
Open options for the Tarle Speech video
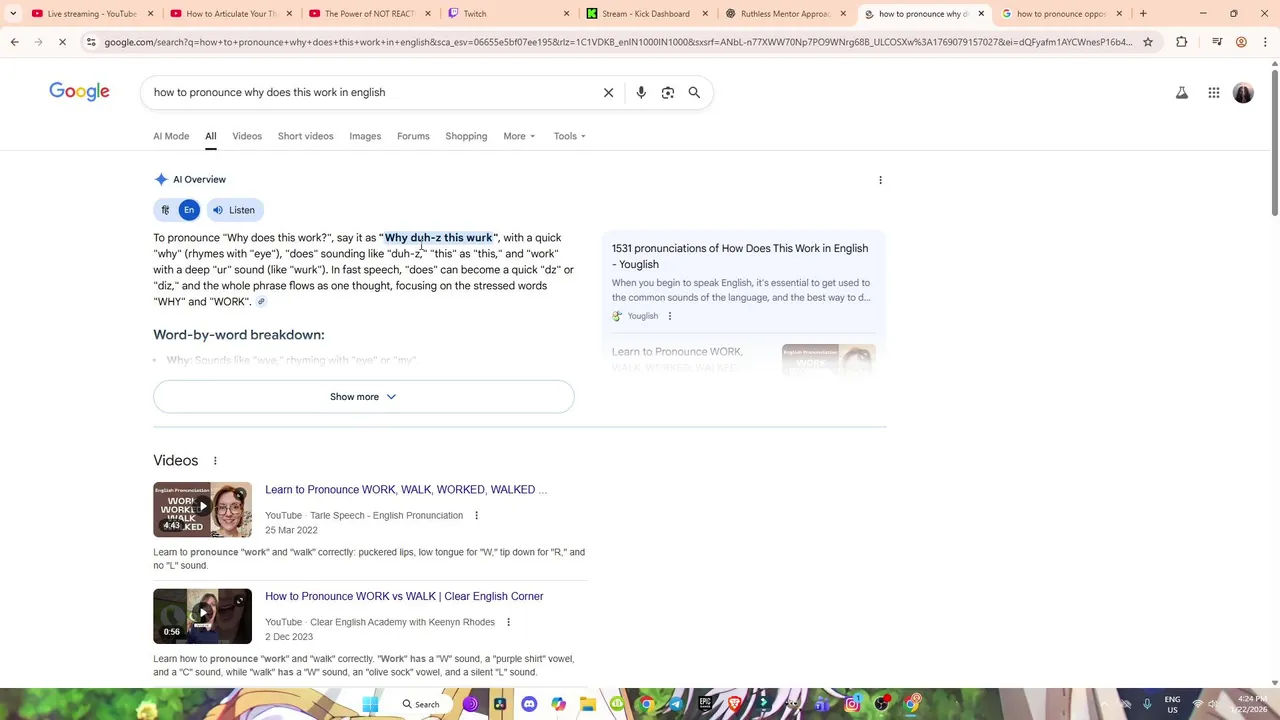[x=476, y=516]
